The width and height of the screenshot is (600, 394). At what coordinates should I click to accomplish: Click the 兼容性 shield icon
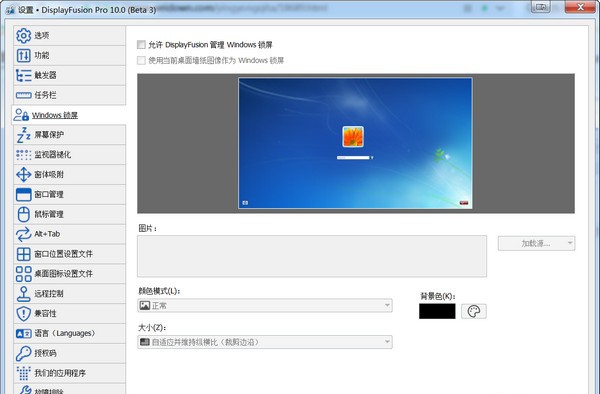coord(23,314)
